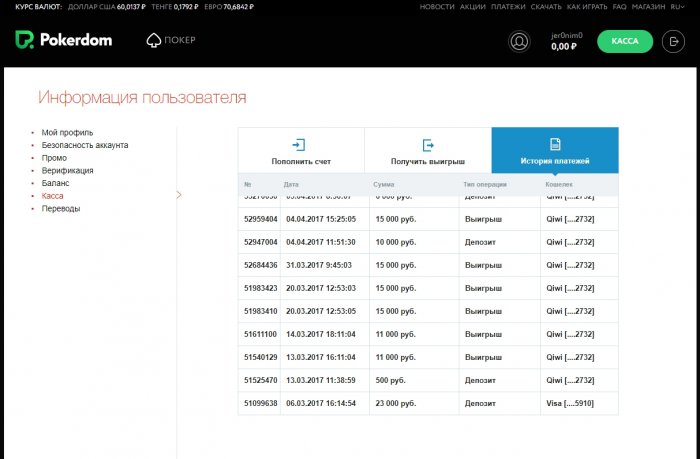This screenshot has width=700, height=459.
Task: Open Переводы sidebar item
Action: (x=61, y=209)
